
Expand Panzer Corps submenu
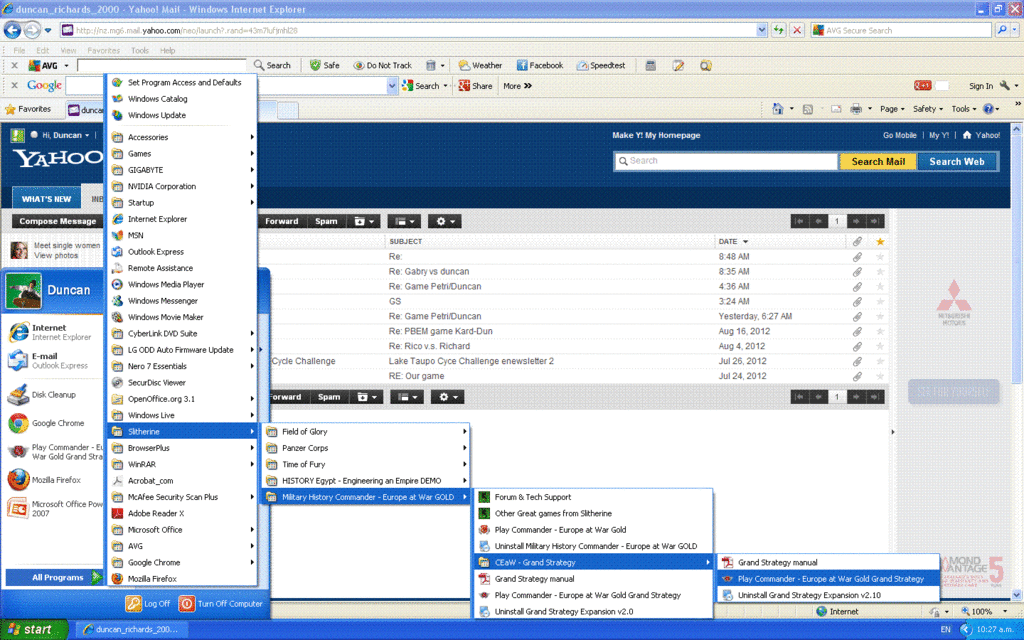pos(366,448)
